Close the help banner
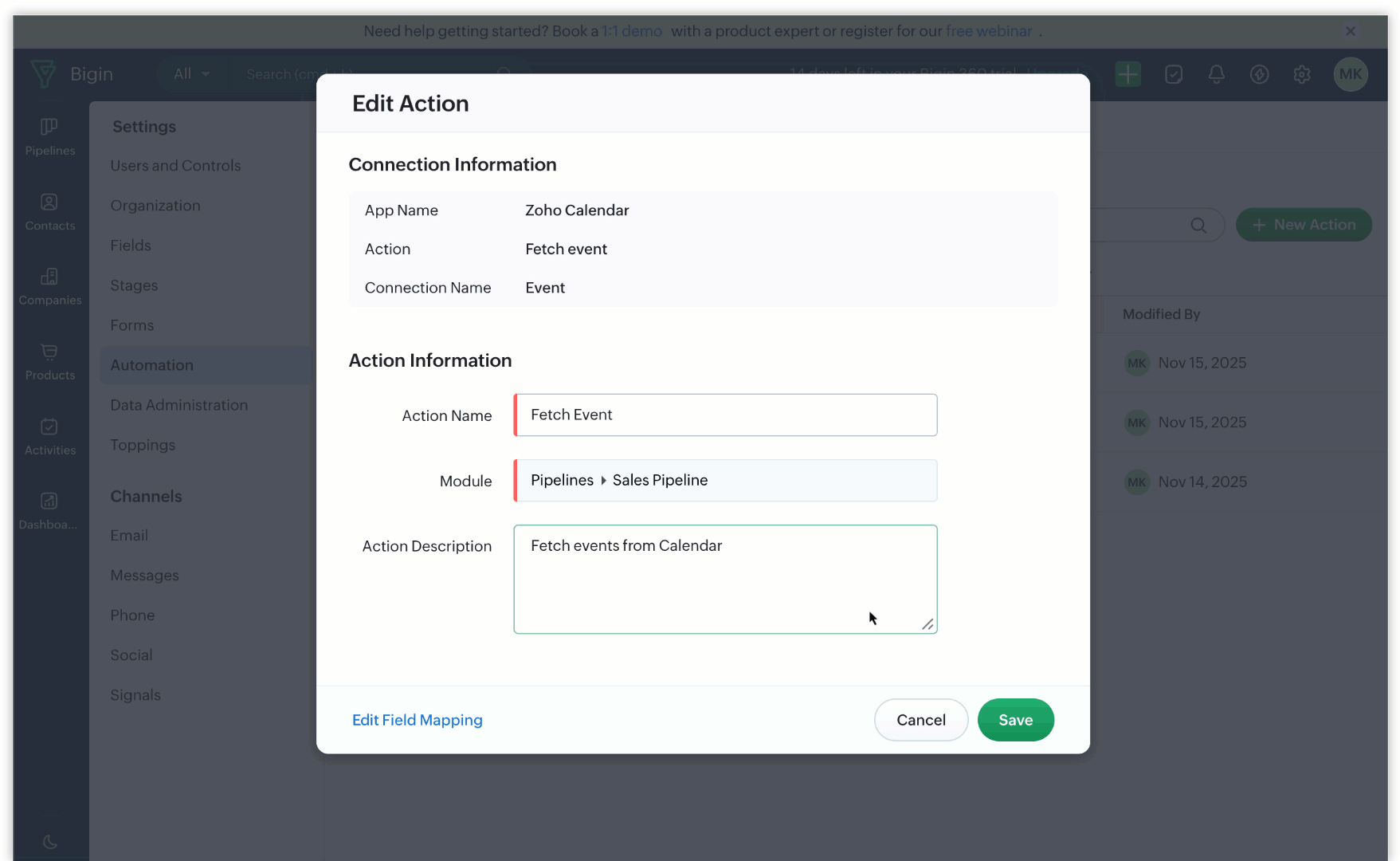 (1351, 31)
